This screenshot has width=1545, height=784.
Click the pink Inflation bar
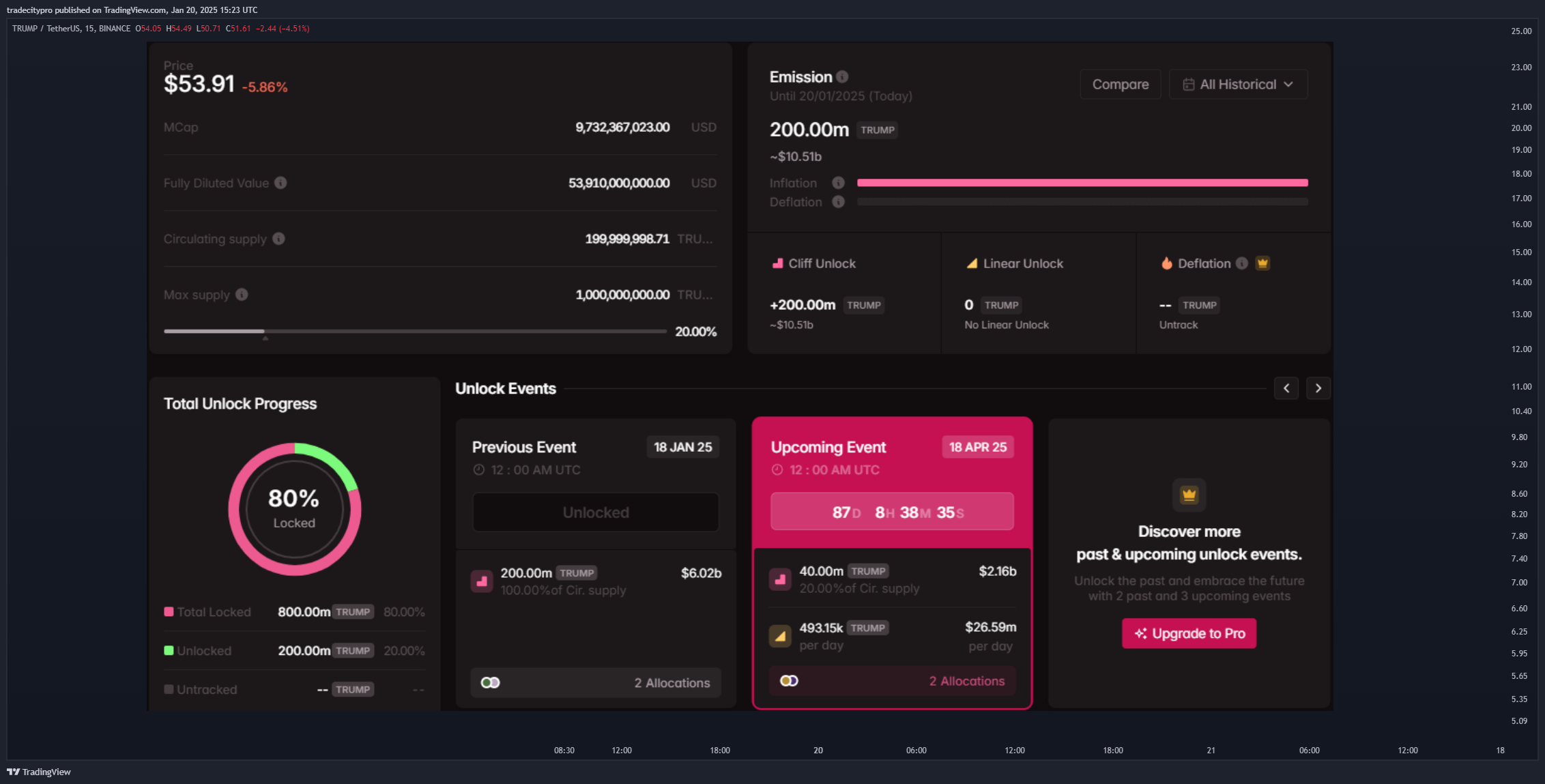pyautogui.click(x=1082, y=183)
